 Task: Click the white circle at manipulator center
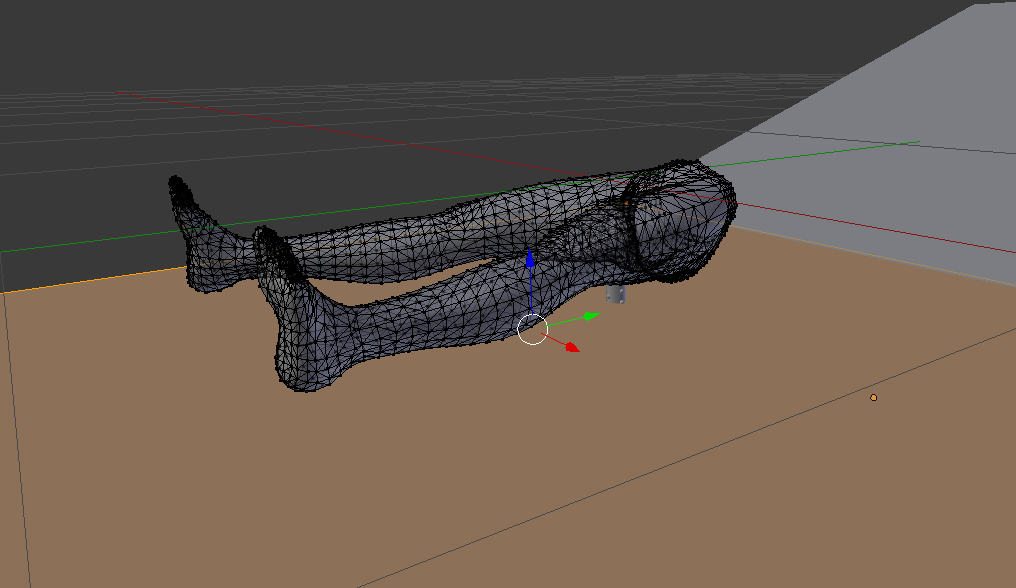point(533,329)
